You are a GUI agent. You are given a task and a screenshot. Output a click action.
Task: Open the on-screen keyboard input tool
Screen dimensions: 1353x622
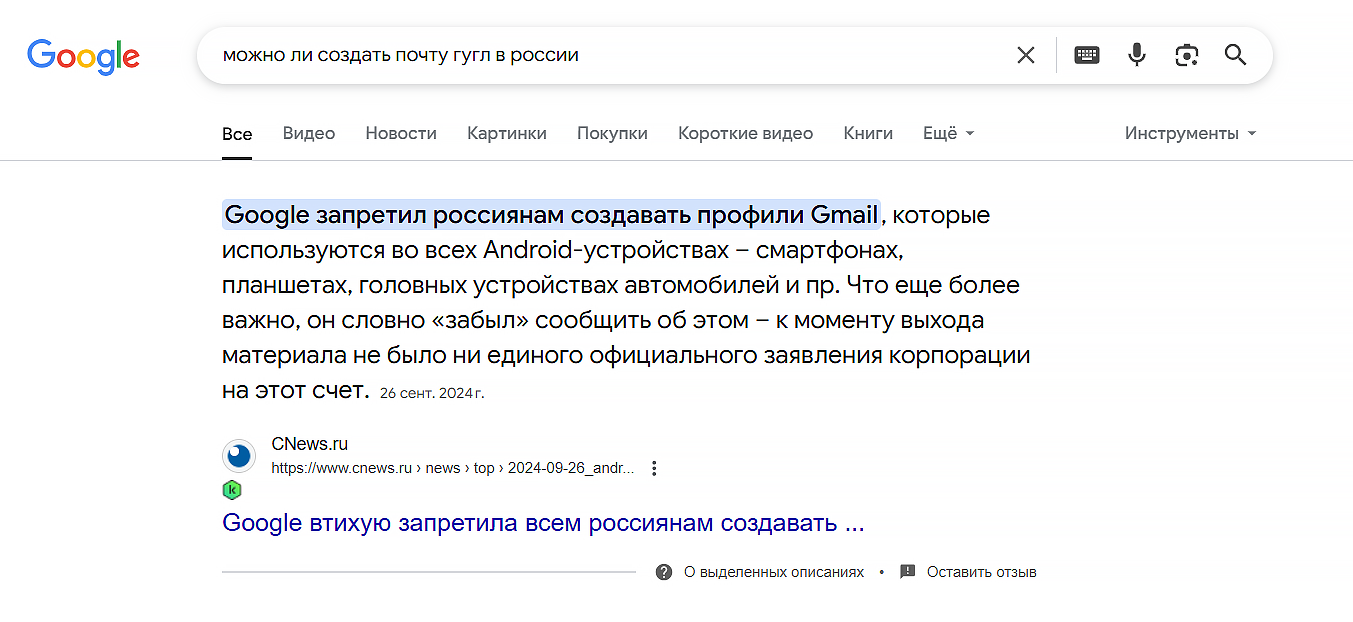click(1087, 55)
